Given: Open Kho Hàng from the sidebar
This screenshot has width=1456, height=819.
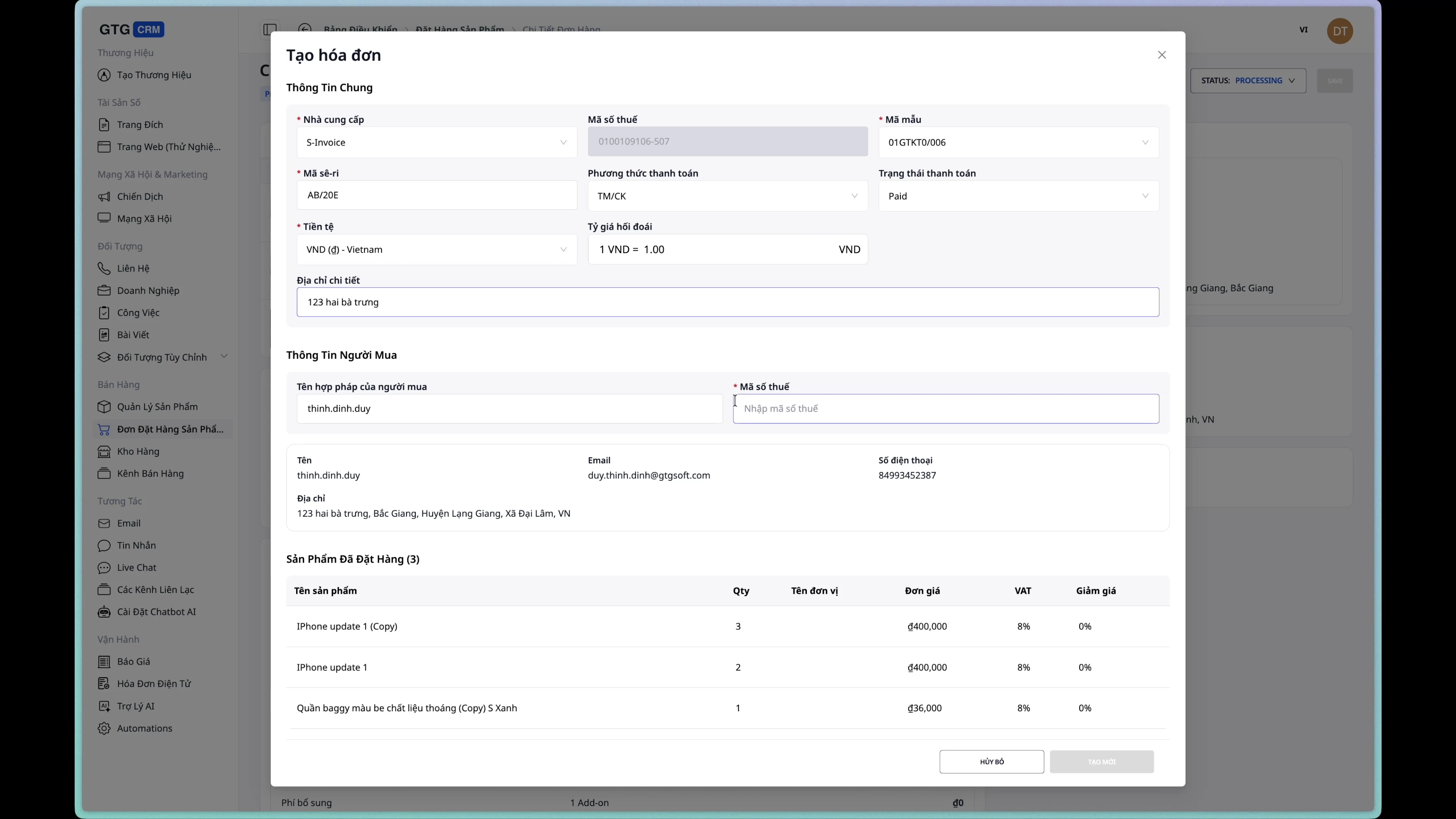Looking at the screenshot, I should pyautogui.click(x=138, y=452).
